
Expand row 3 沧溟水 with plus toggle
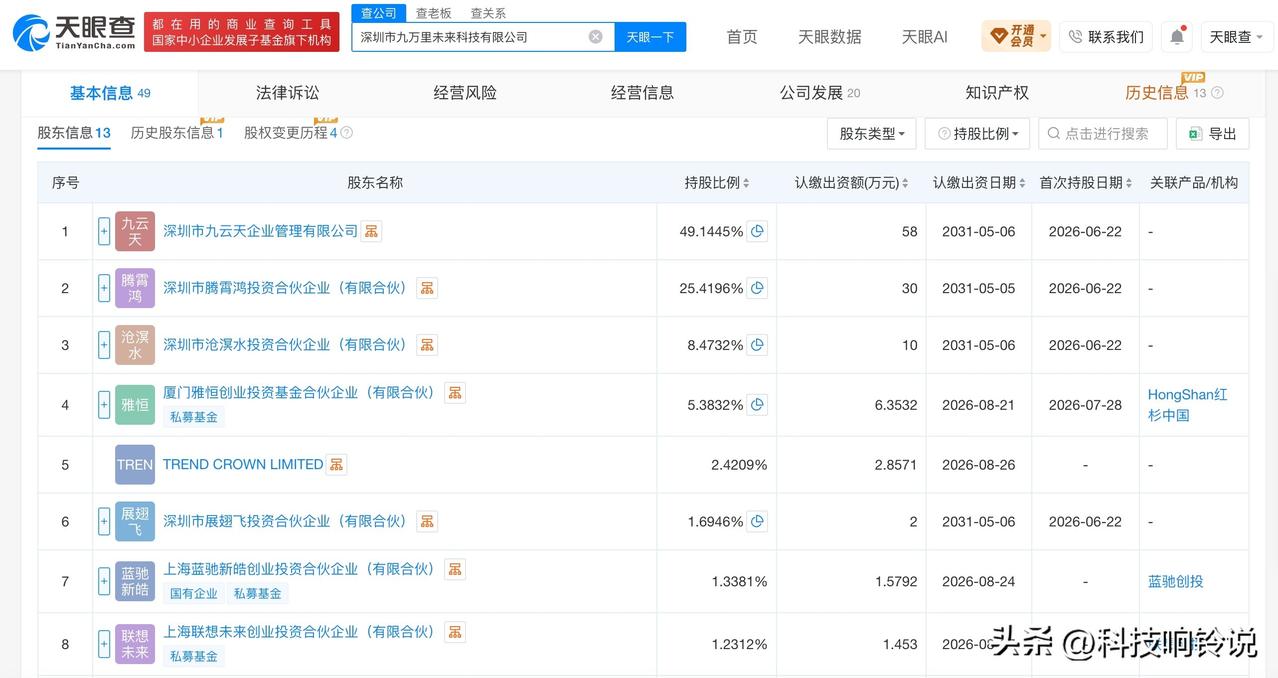click(x=104, y=345)
